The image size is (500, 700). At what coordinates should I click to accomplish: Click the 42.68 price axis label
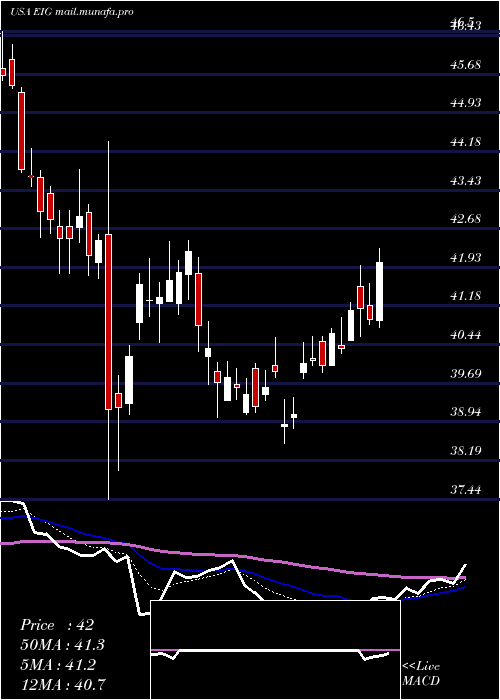pyautogui.click(x=466, y=219)
